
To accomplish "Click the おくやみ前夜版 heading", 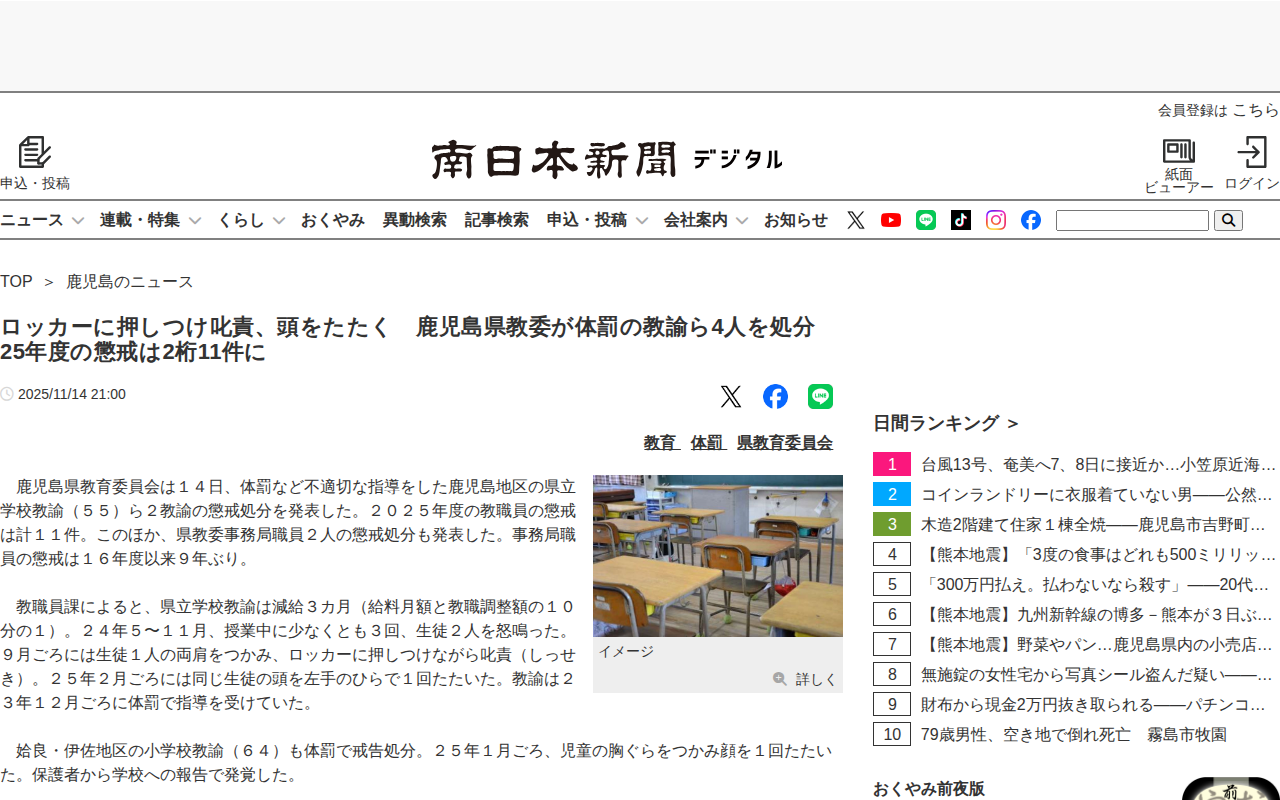I will 929,789.
